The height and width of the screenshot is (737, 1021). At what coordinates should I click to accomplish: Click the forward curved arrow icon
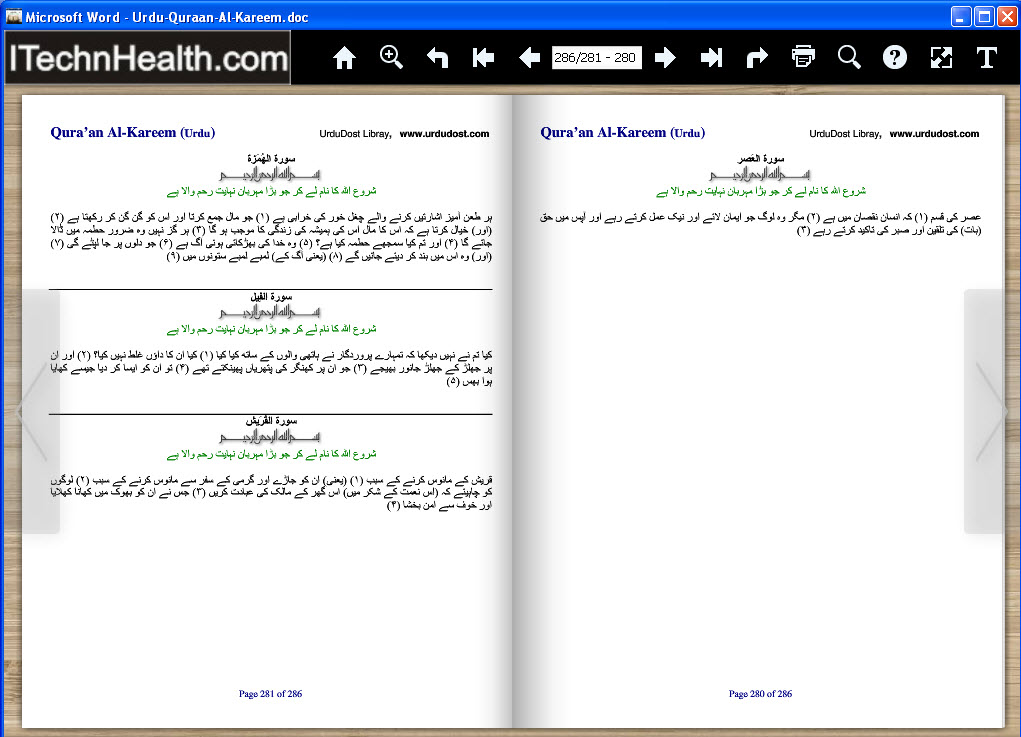pos(757,58)
